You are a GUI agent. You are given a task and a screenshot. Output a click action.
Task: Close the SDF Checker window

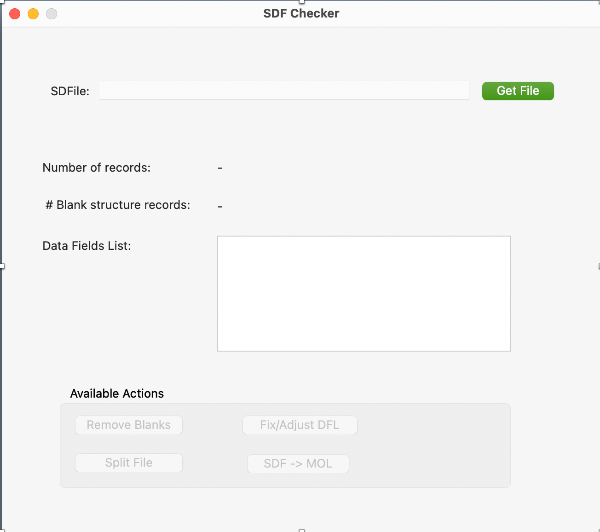[x=15, y=14]
